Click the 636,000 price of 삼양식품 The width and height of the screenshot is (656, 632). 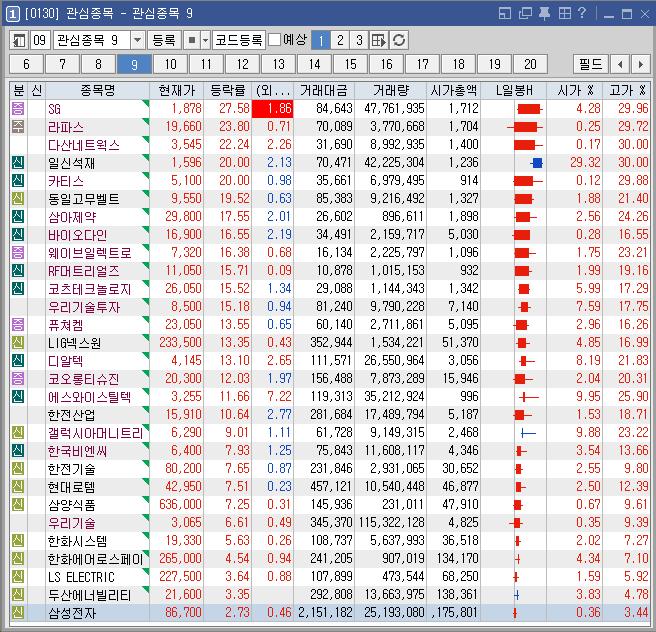pos(180,504)
